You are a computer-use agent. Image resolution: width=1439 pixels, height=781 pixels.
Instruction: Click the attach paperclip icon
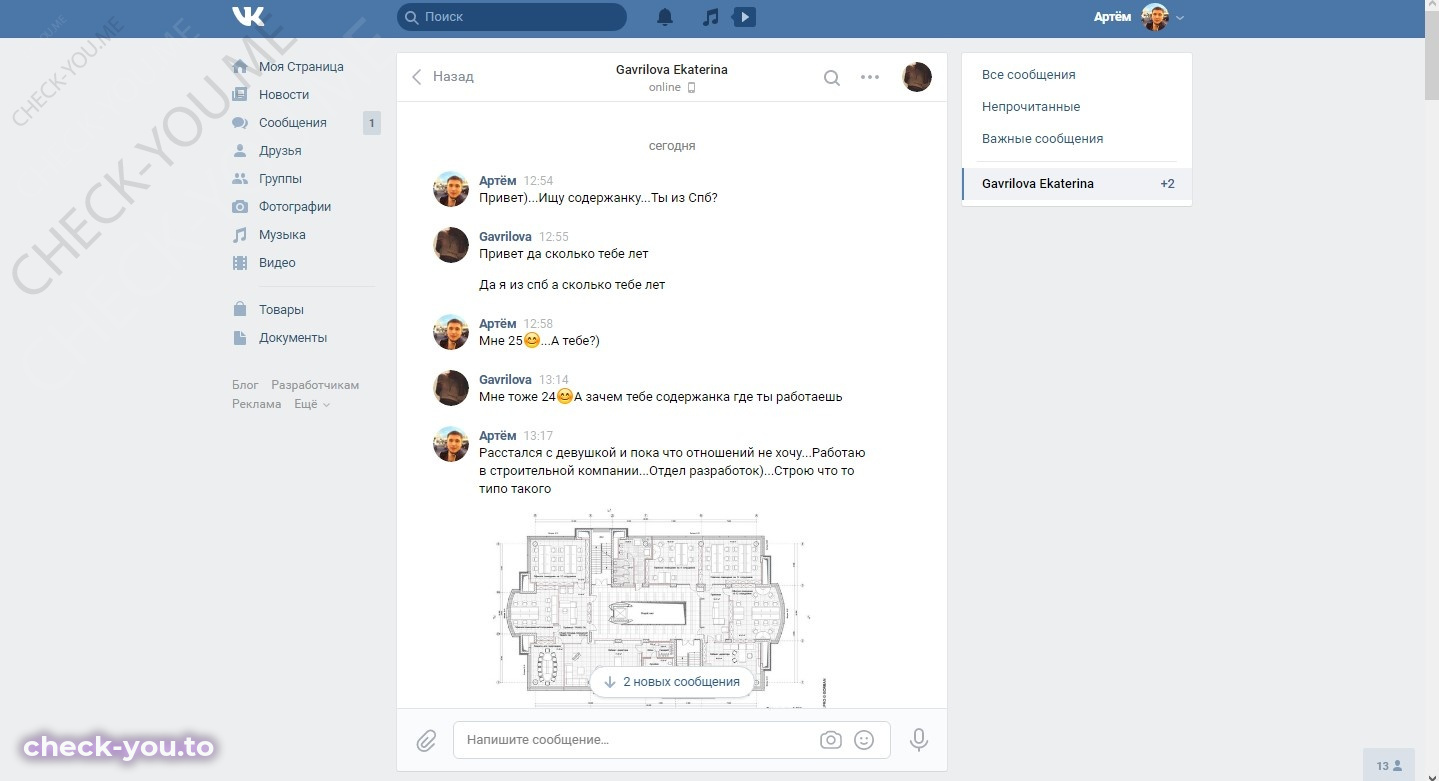click(426, 740)
